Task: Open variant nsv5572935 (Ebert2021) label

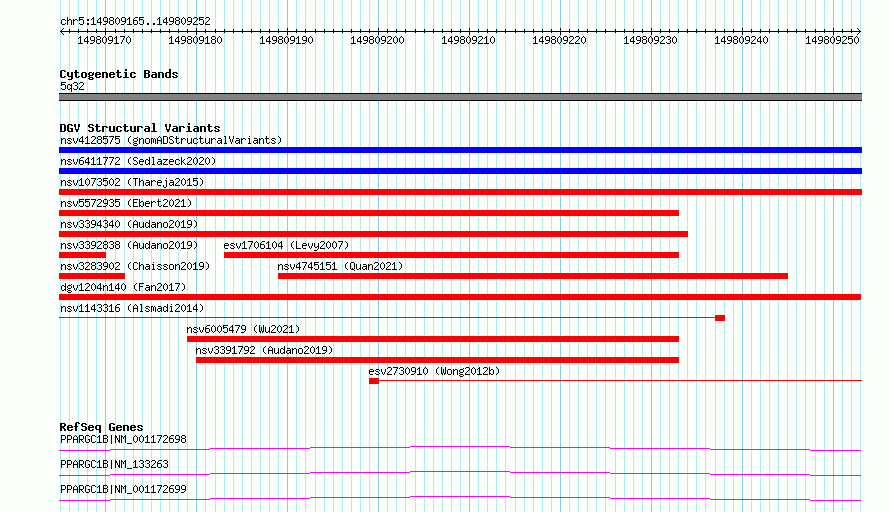Action: 126,203
